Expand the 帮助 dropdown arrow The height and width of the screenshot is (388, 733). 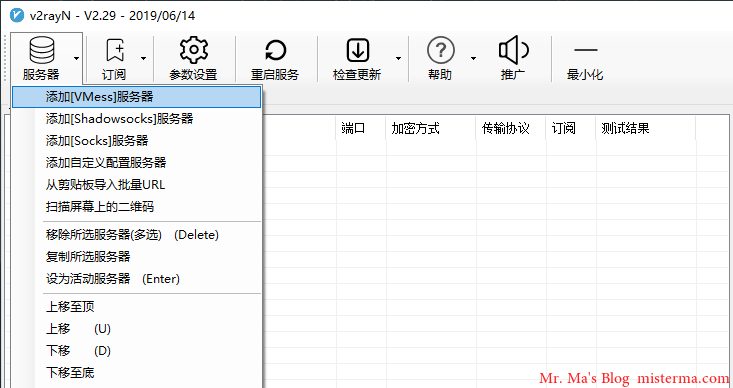(x=474, y=58)
